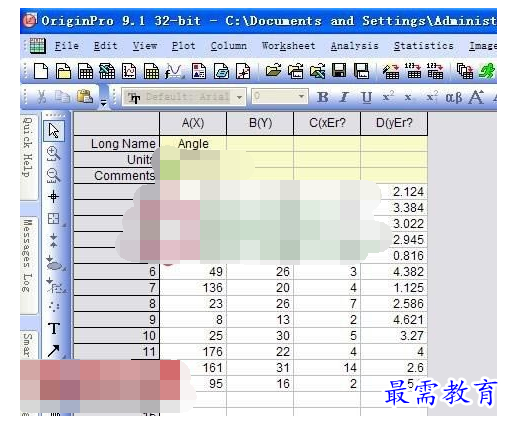
Task: Click the Open Template icon
Action: 295,71
